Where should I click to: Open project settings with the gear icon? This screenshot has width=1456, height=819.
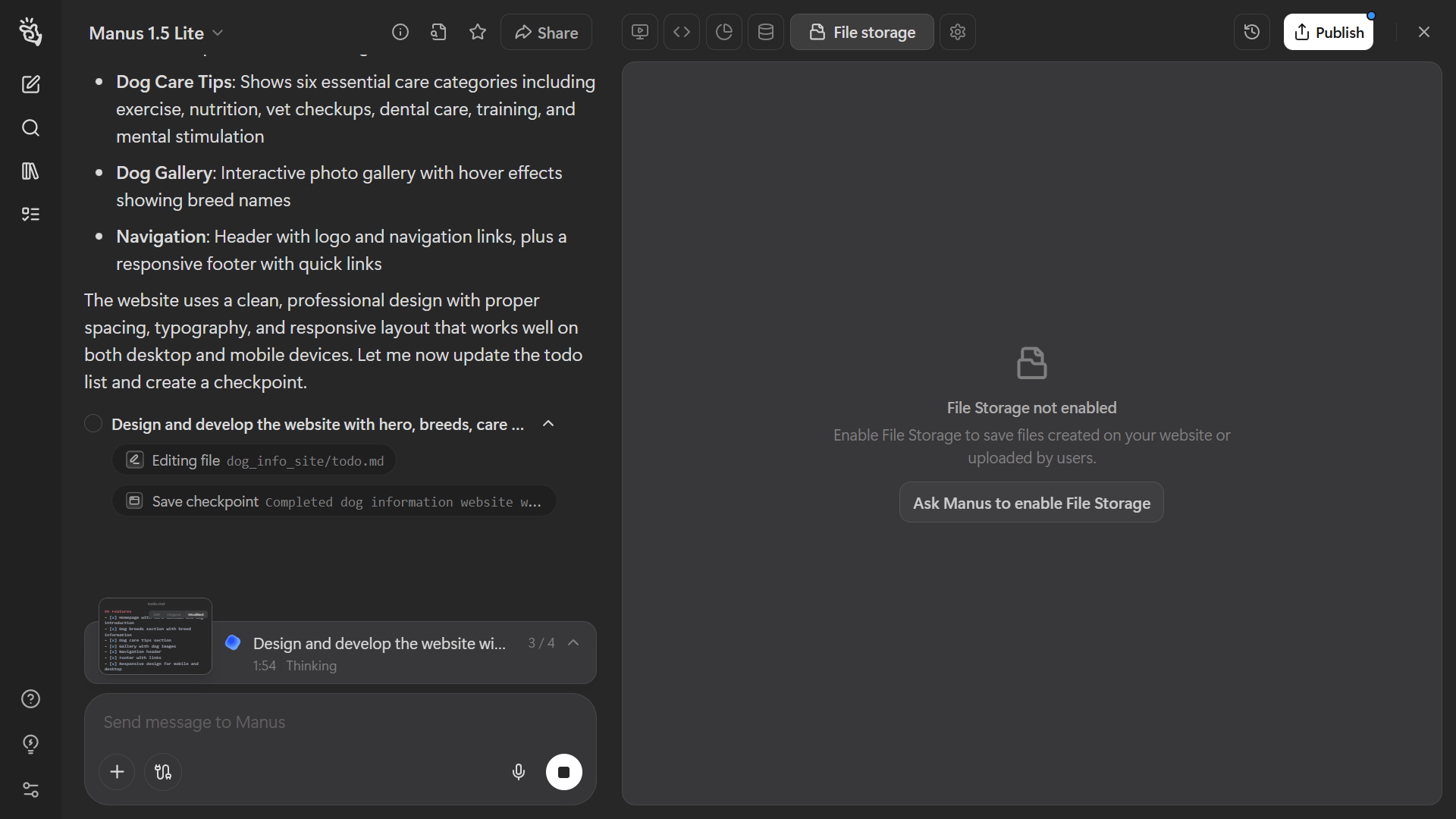tap(958, 32)
